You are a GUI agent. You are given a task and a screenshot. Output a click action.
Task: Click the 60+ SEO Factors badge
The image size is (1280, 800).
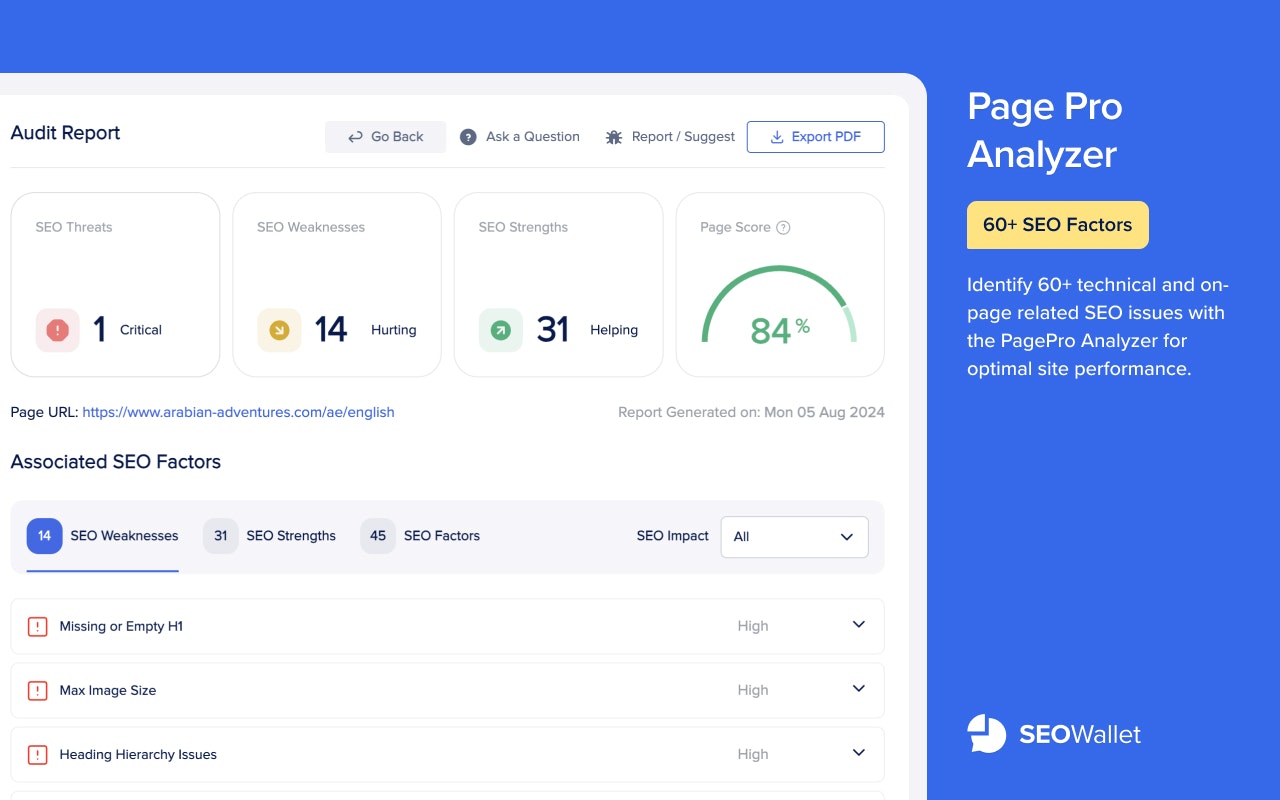1058,225
